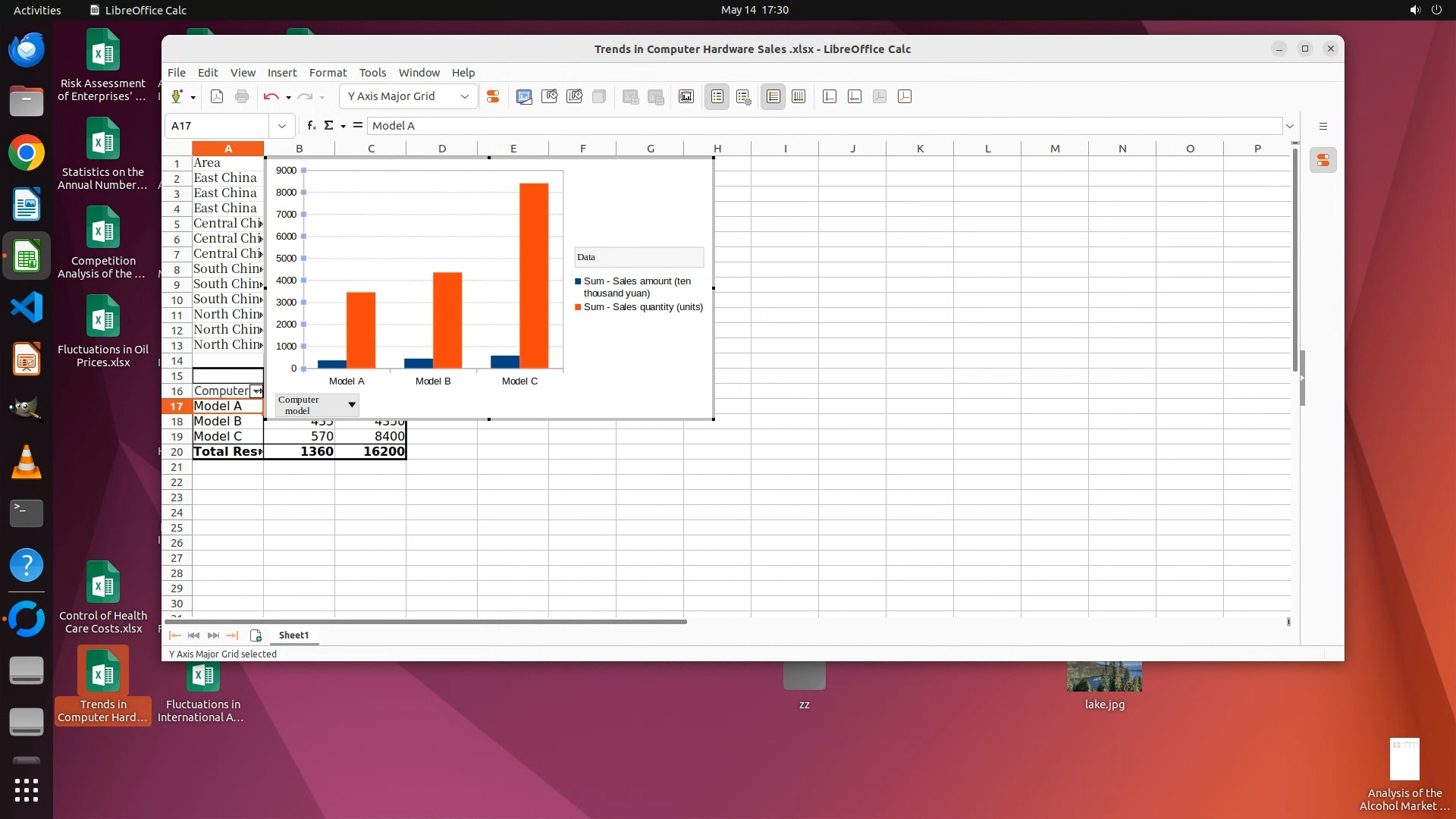Image resolution: width=1456 pixels, height=819 pixels.
Task: Click orange Model C sales quantity bar
Action: [534, 276]
